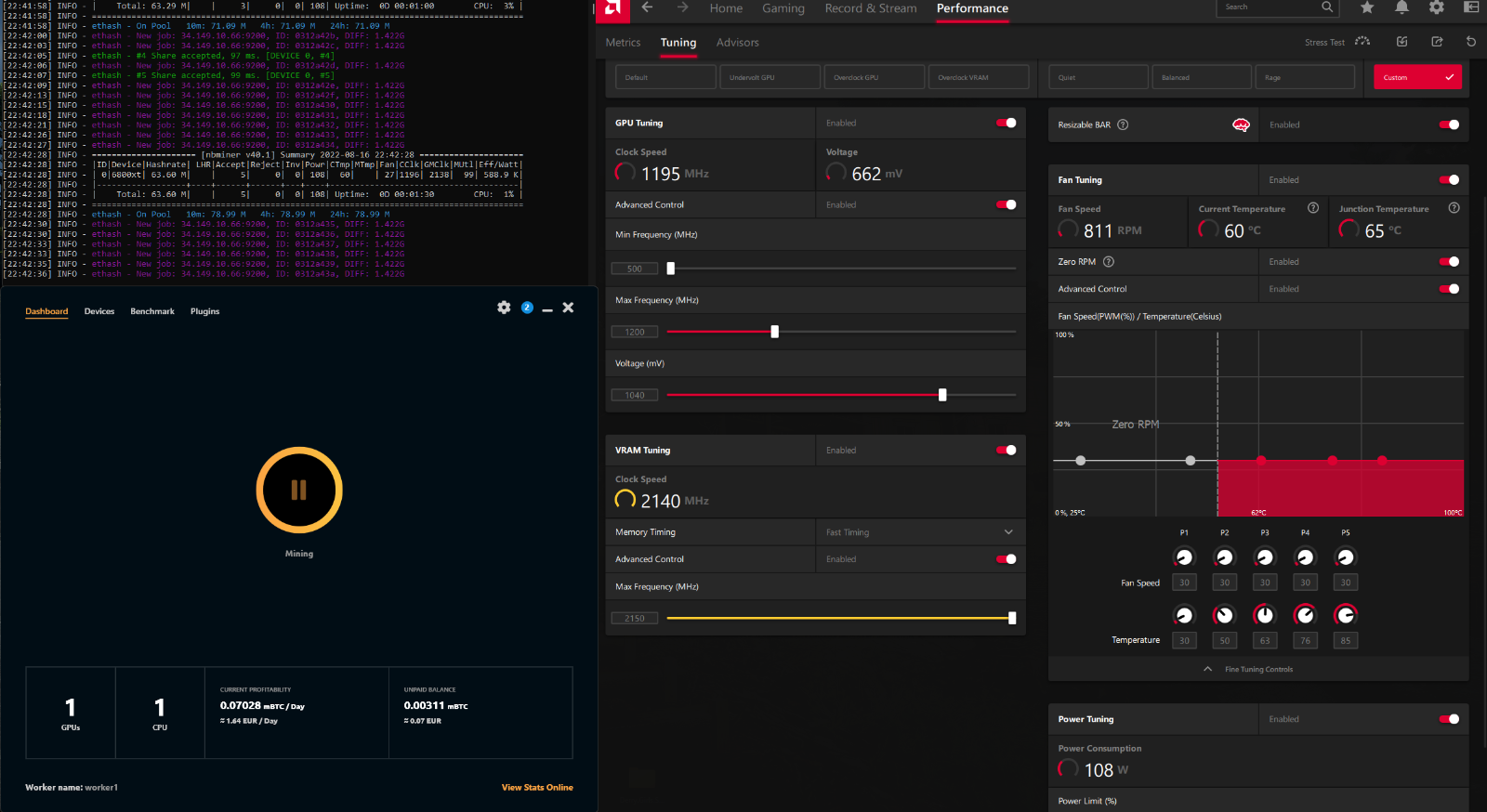This screenshot has height=812, width=1487.
Task: Toggle GPU Advanced Control switch
Action: pos(1007,204)
